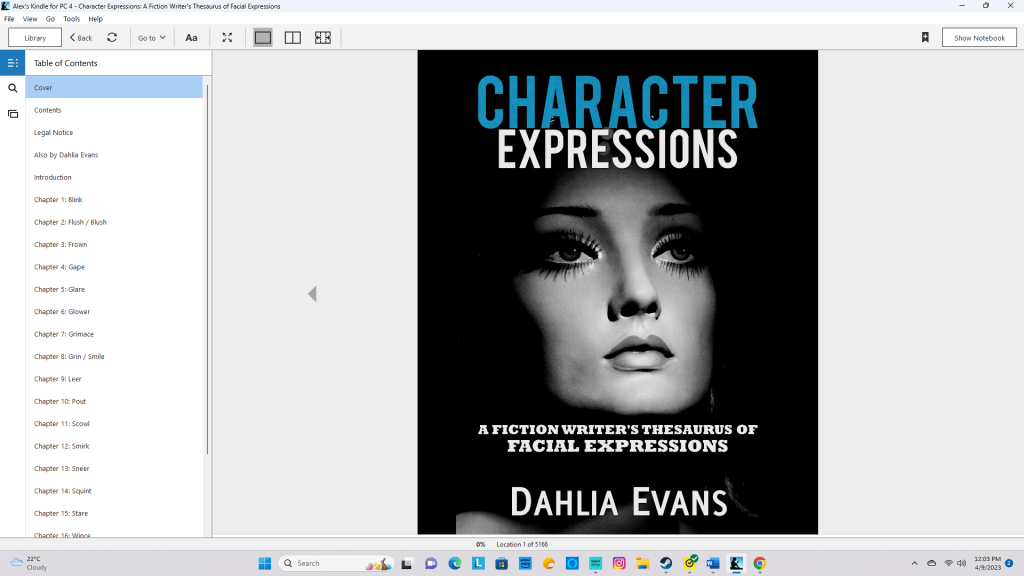Image resolution: width=1024 pixels, height=576 pixels.
Task: Open the Tools menu
Action: 71,19
